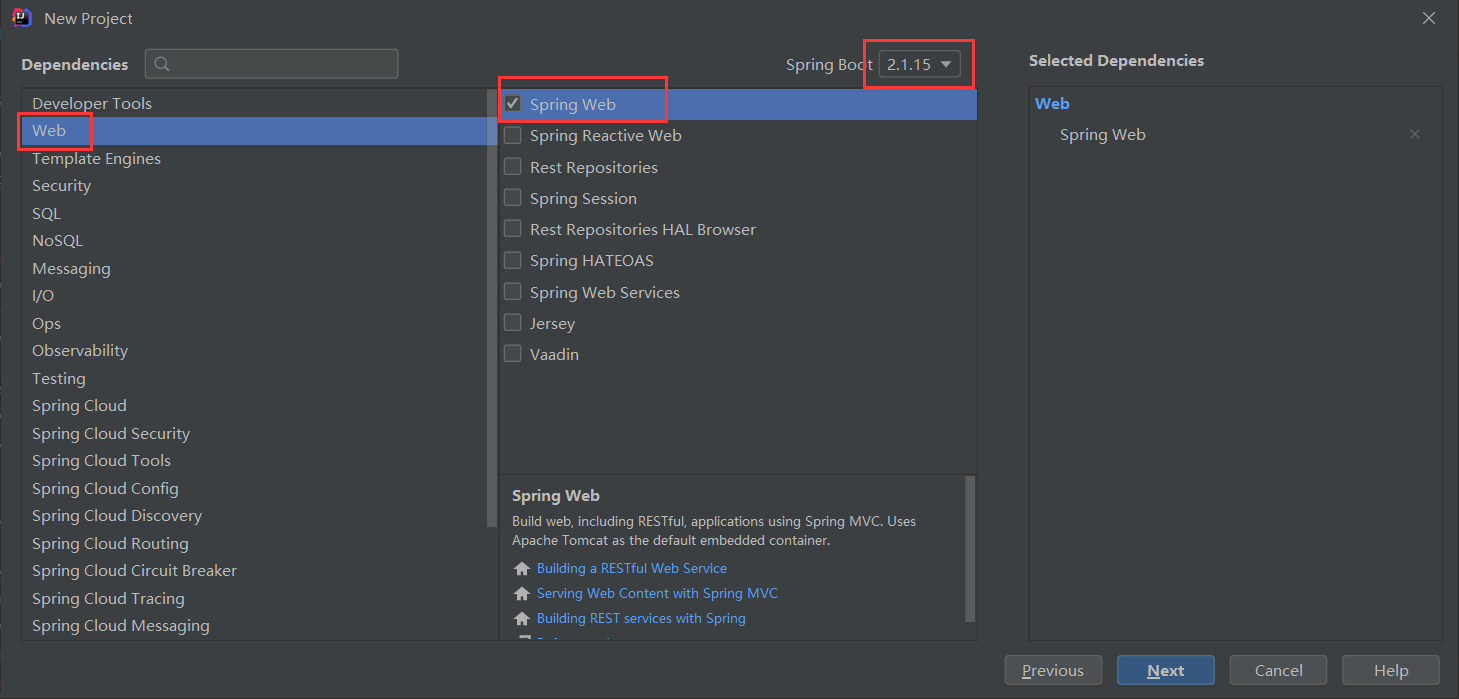The image size is (1459, 699).
Task: Select the Template Engines category
Action: coord(254,158)
